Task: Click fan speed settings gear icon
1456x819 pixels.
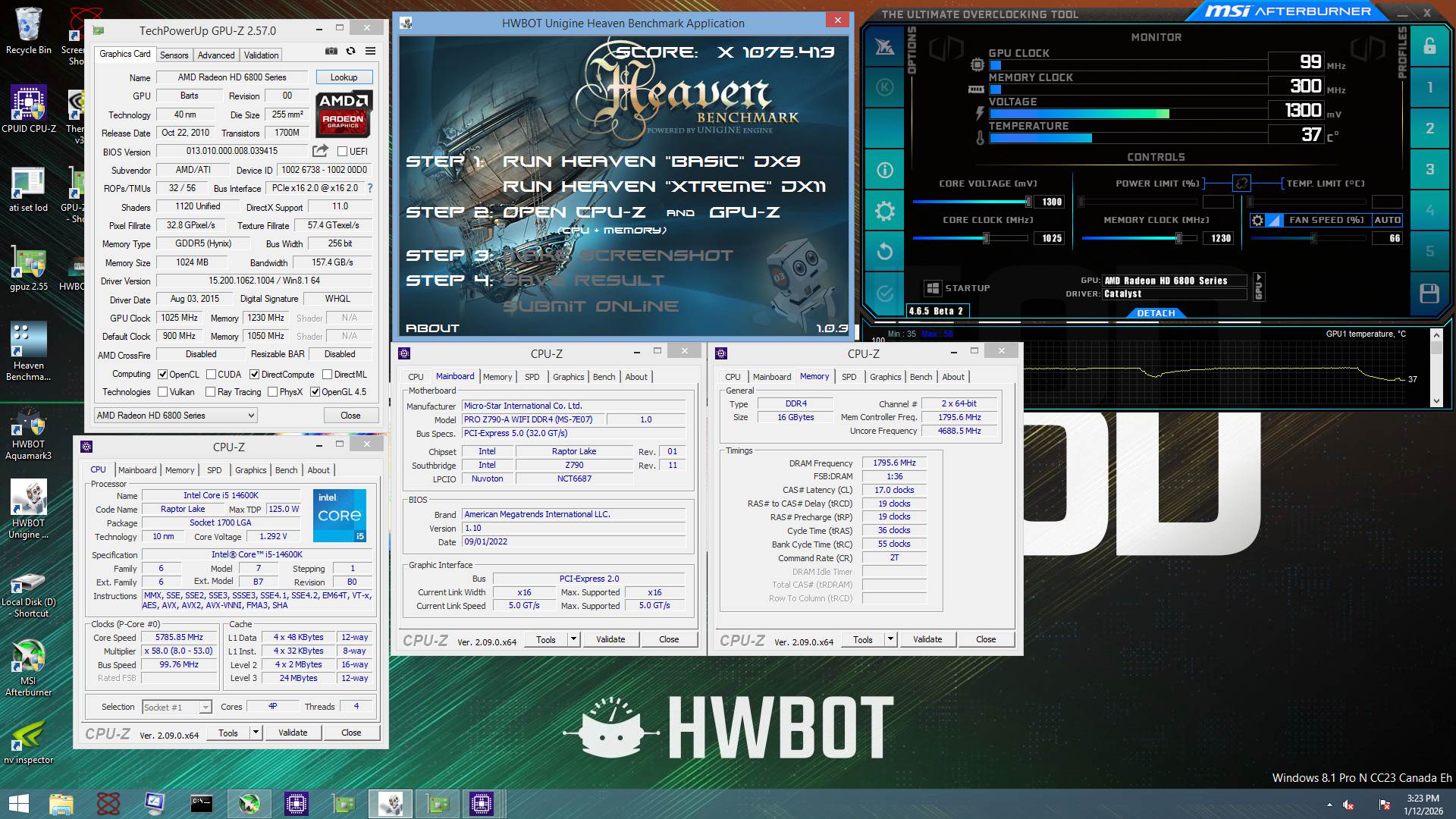Action: click(1257, 220)
